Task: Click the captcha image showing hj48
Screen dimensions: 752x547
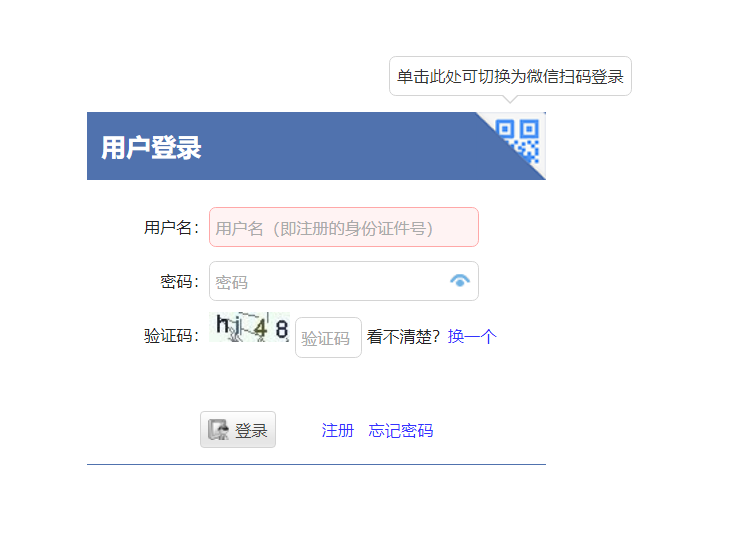Action: pyautogui.click(x=249, y=328)
